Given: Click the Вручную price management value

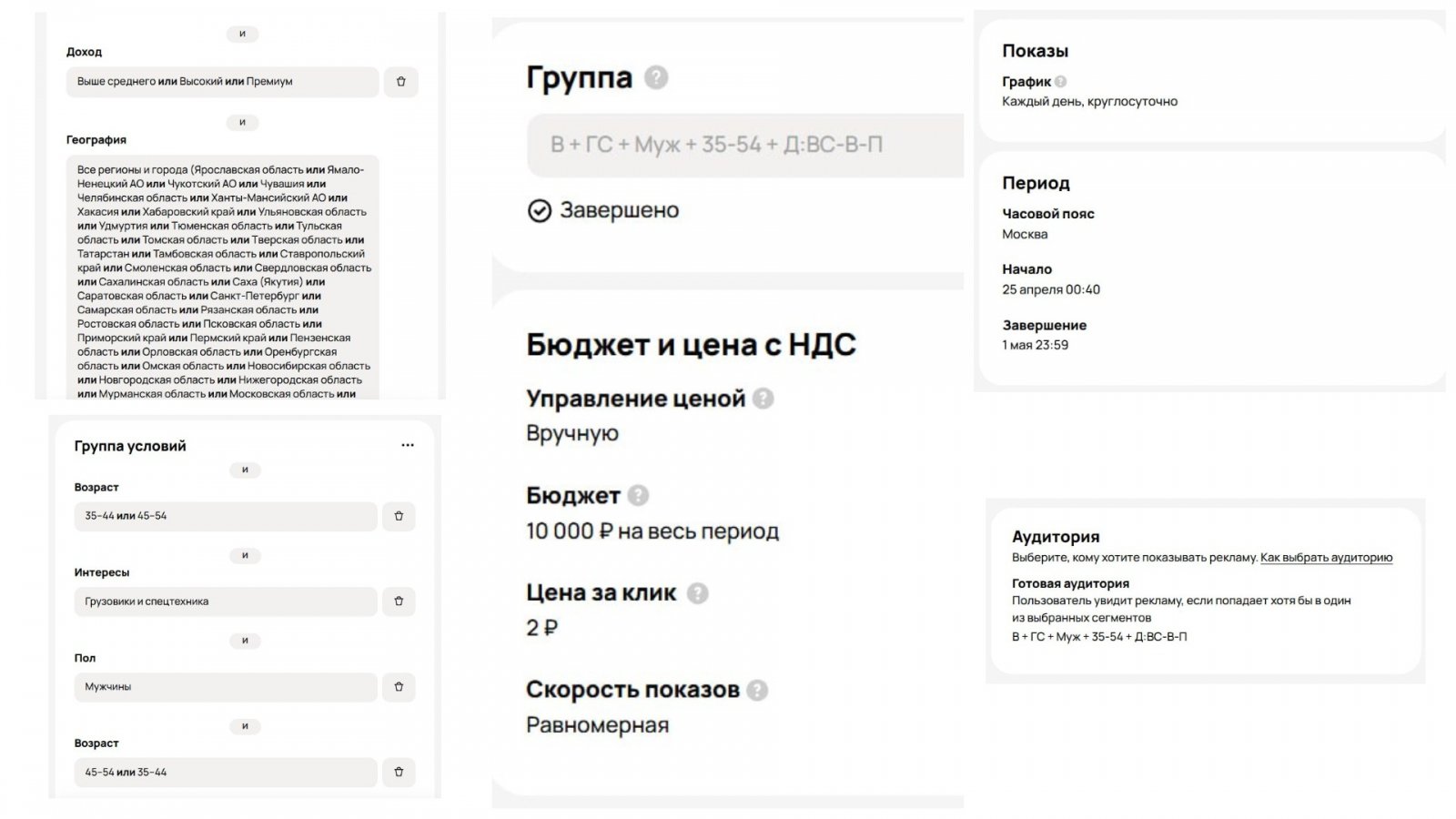Looking at the screenshot, I should [x=572, y=434].
